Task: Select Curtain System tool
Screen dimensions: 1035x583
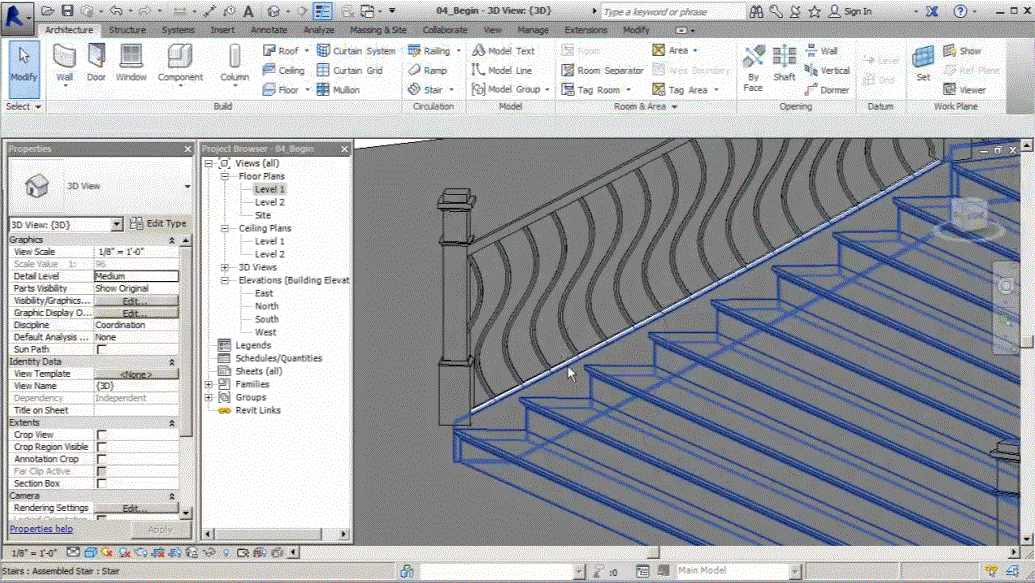Action: (356, 51)
